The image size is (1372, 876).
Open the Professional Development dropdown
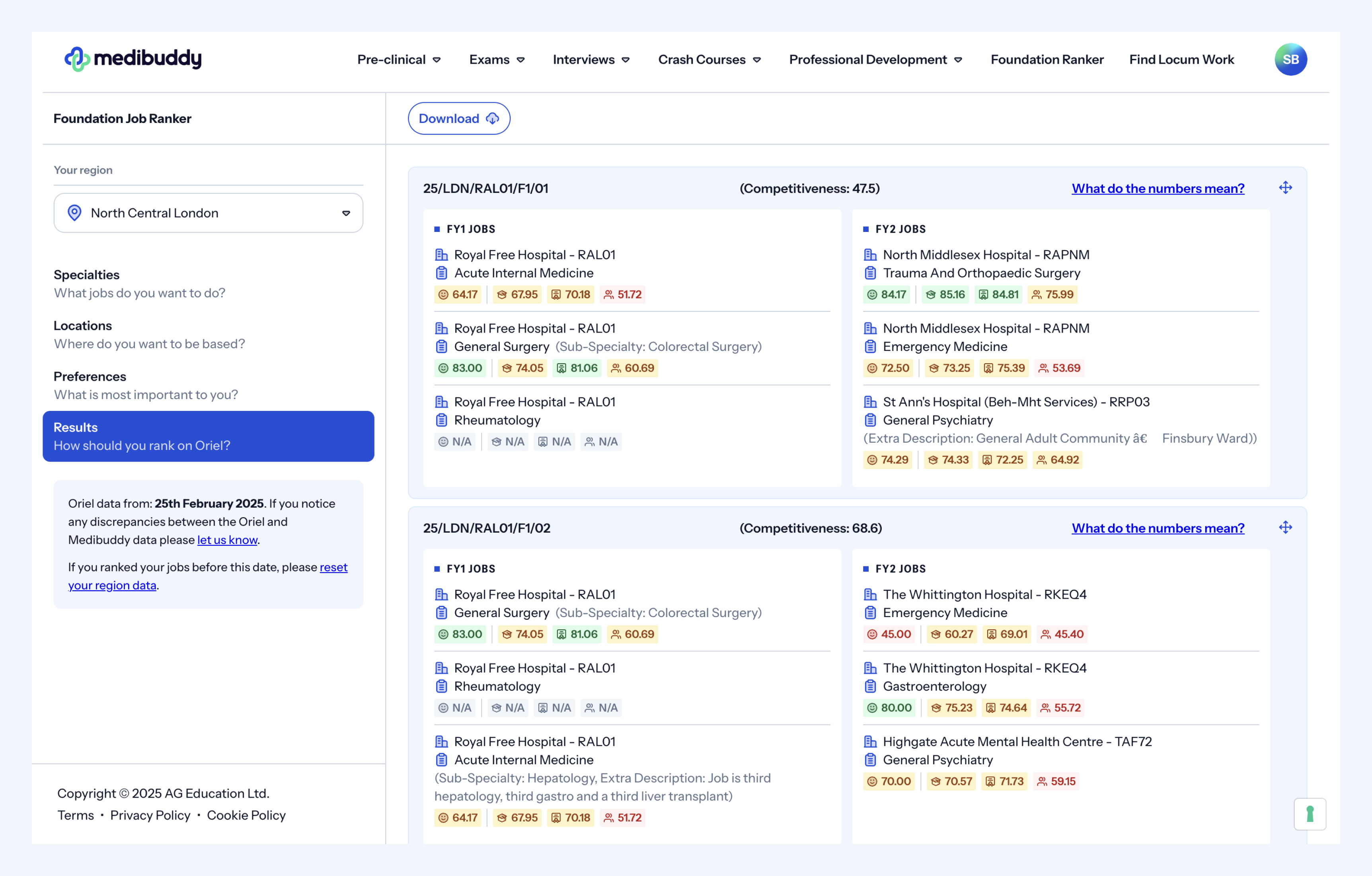coord(875,59)
